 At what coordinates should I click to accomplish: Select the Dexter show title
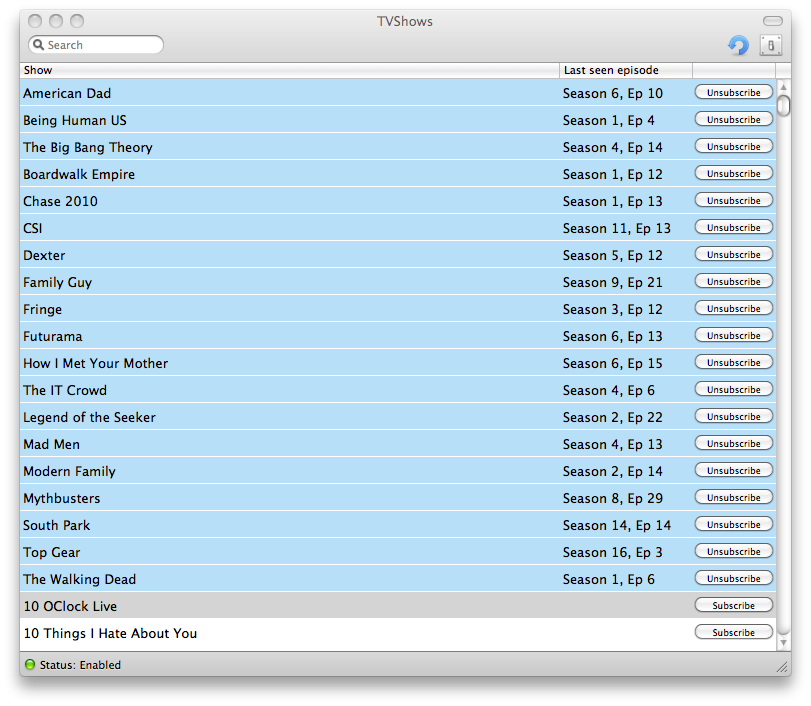[44, 255]
